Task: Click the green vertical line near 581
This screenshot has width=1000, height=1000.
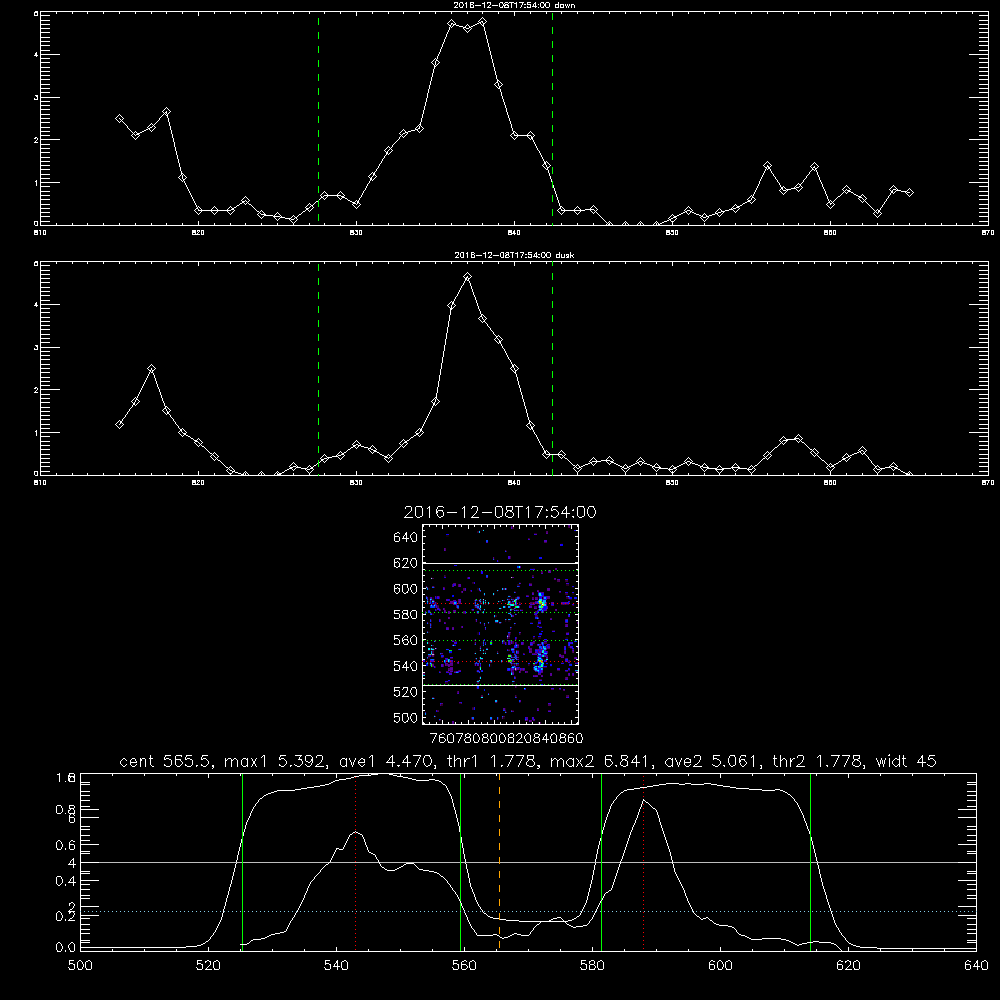Action: pos(601,860)
